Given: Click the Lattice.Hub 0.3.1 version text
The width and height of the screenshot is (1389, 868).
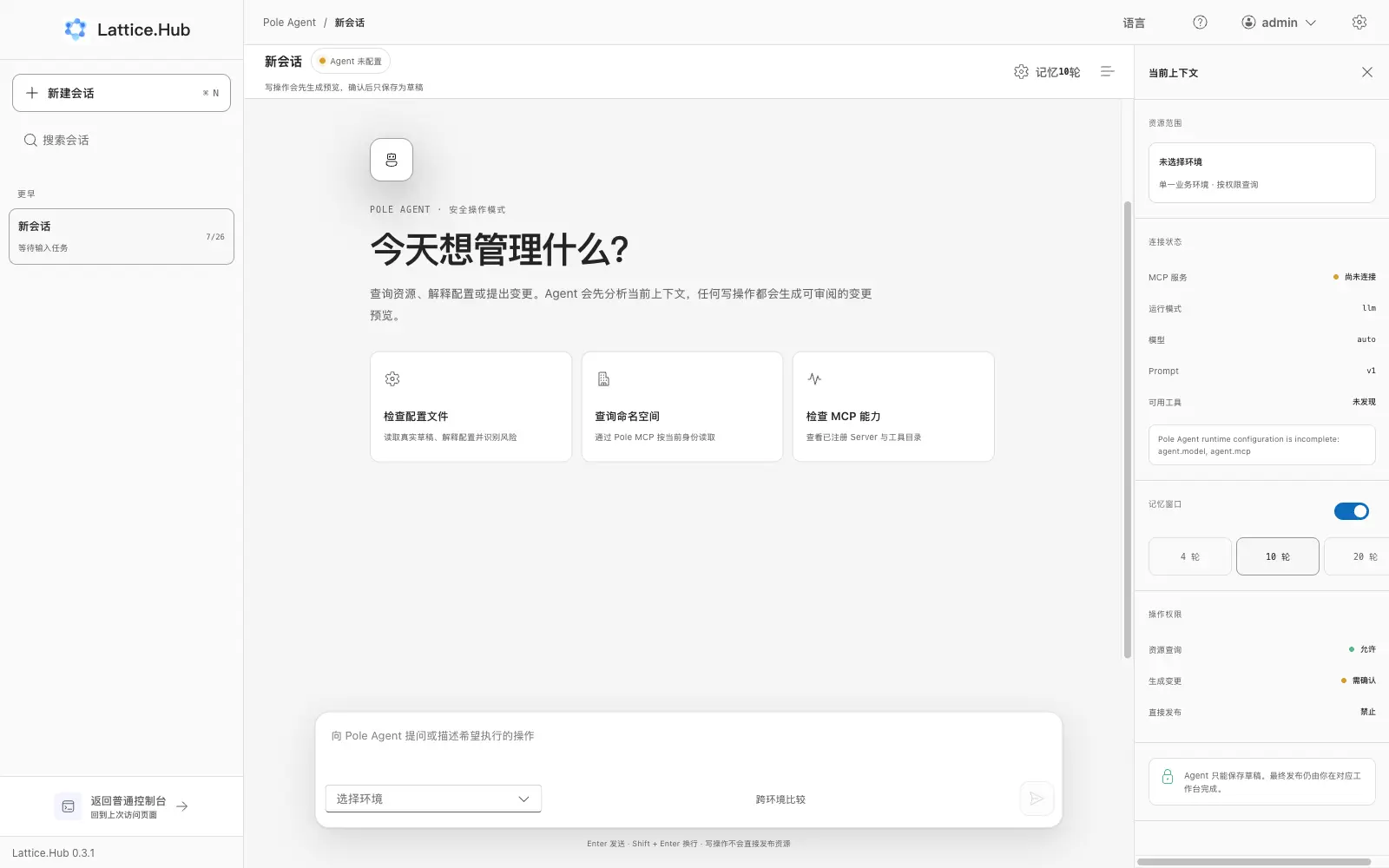Looking at the screenshot, I should 54,853.
